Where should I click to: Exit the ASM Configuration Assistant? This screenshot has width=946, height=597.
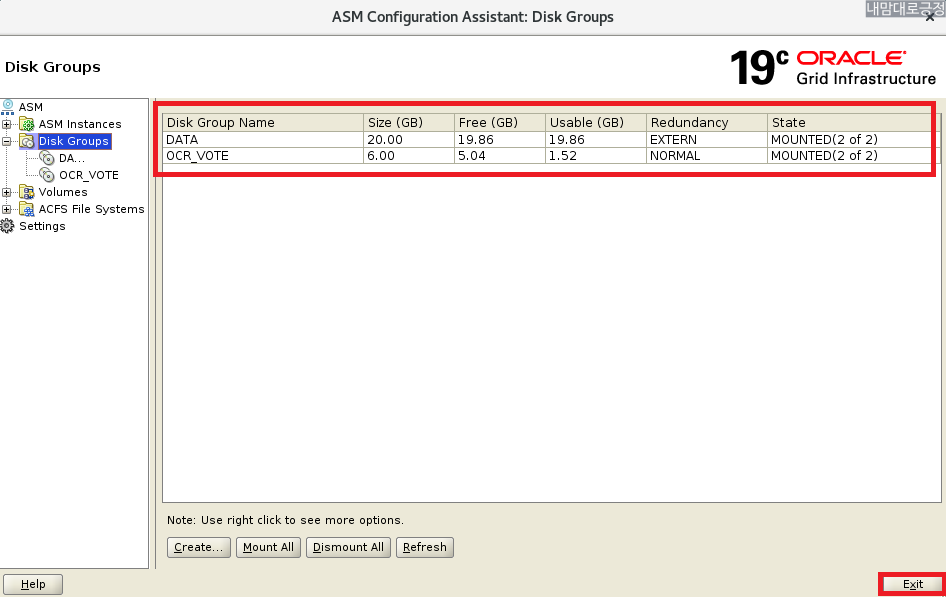(x=912, y=584)
